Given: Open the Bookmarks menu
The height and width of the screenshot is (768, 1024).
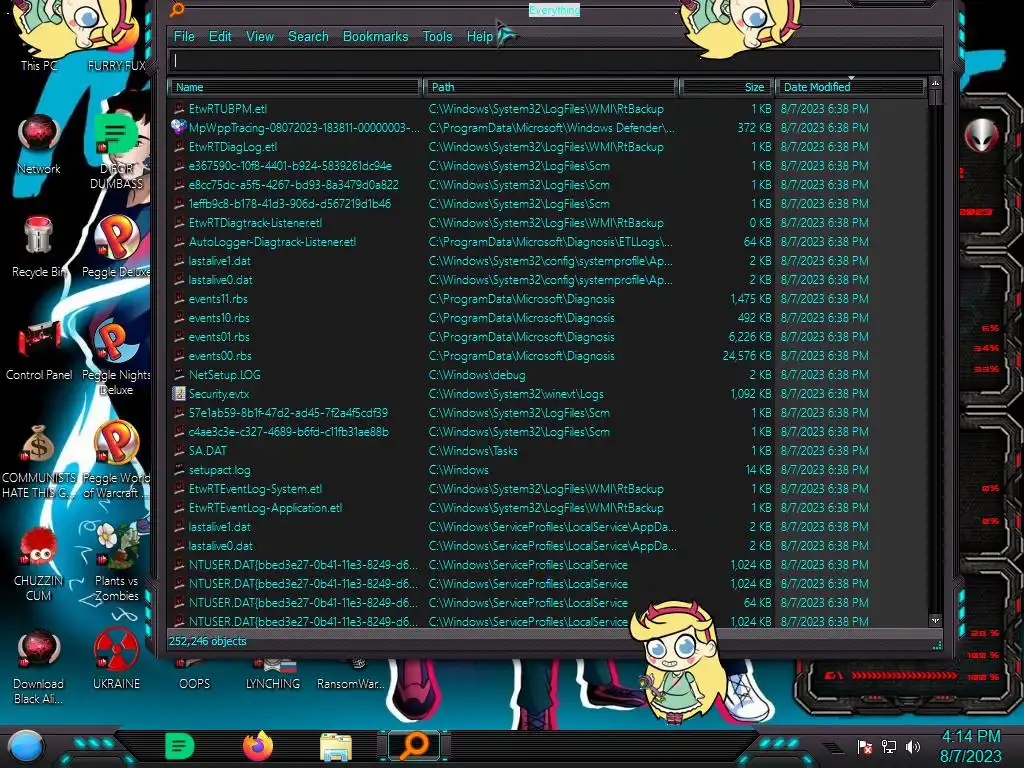Looking at the screenshot, I should tap(375, 37).
